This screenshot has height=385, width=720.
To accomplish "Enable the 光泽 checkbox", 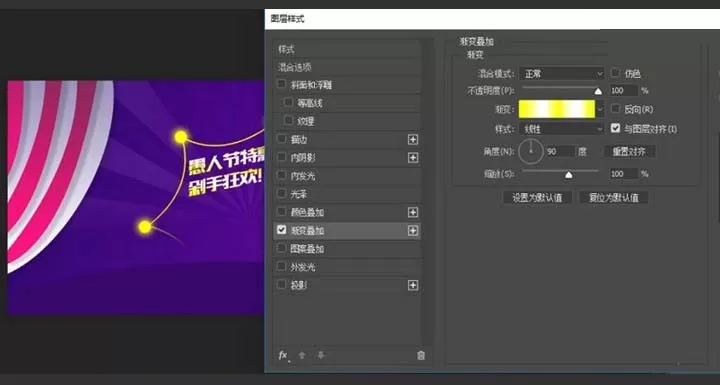I will click(281, 193).
